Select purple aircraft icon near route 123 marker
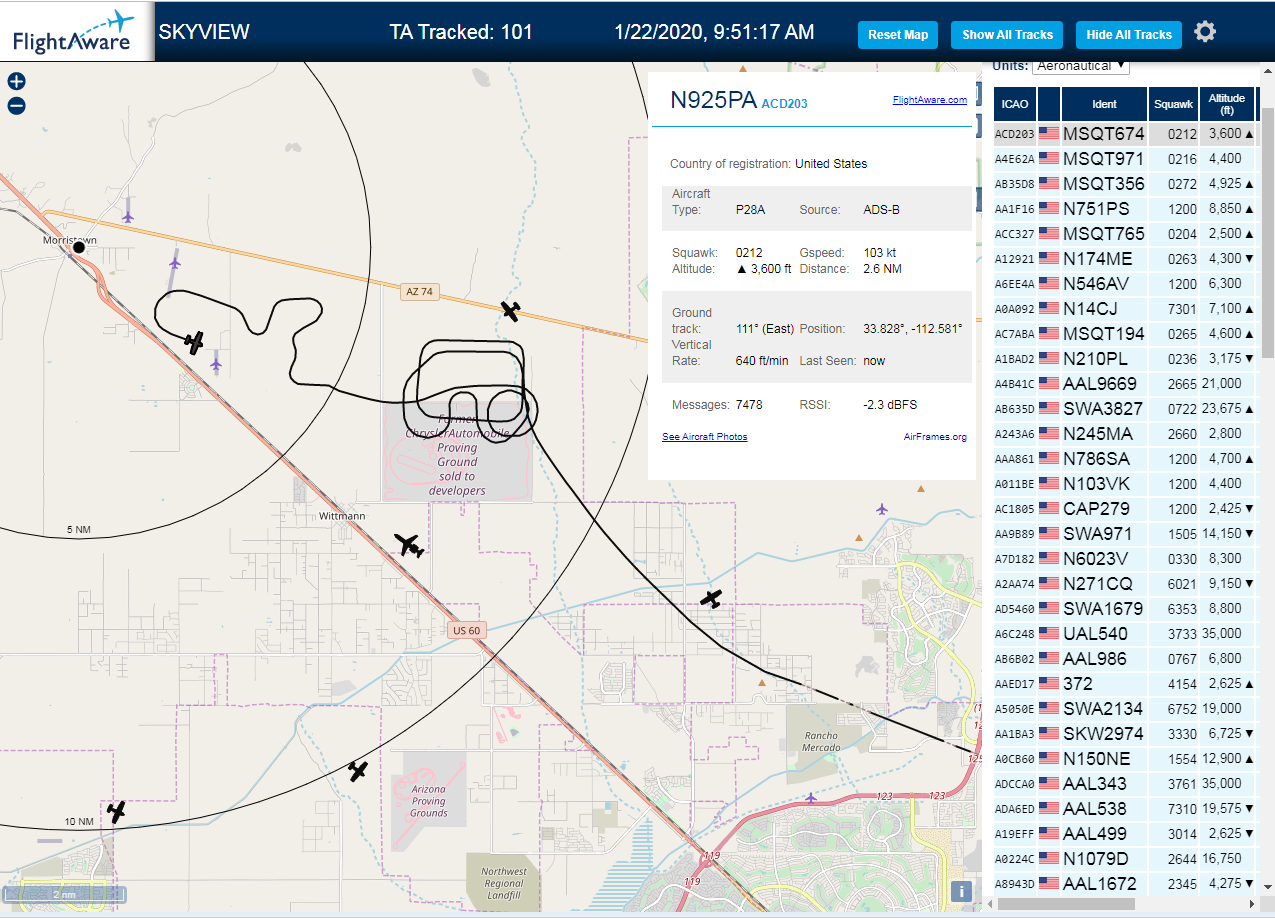The image size is (1275, 919). [810, 798]
